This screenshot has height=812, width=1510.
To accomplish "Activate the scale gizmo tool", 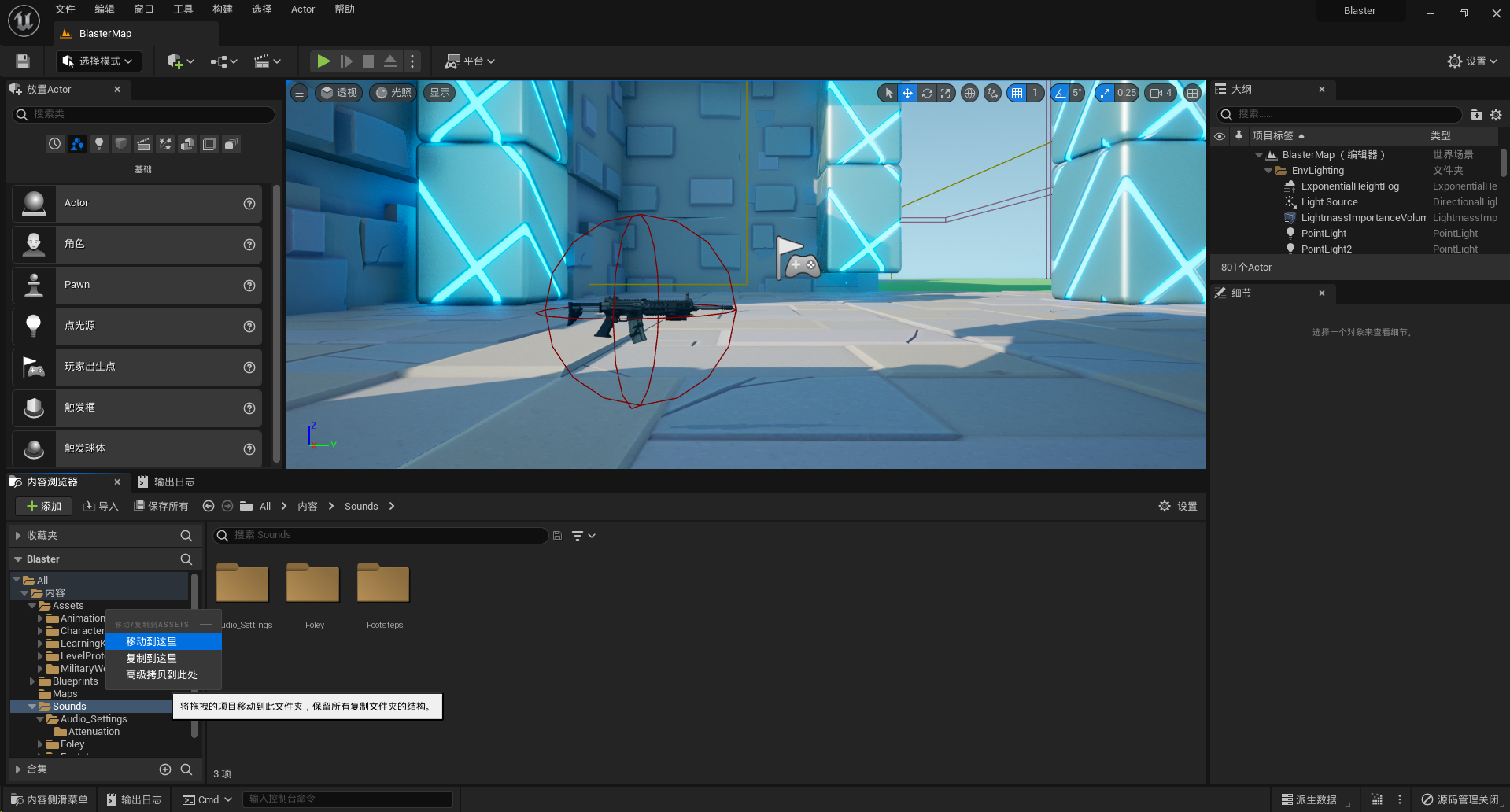I will (x=945, y=93).
